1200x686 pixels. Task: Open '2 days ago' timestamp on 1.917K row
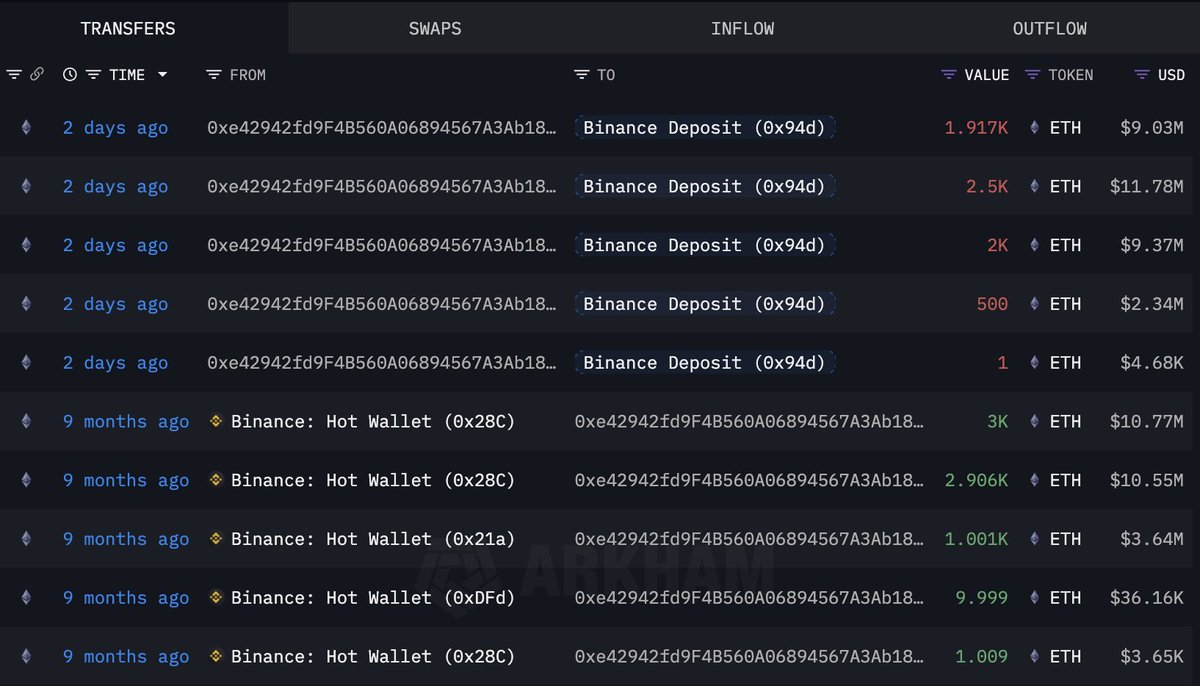coord(115,127)
